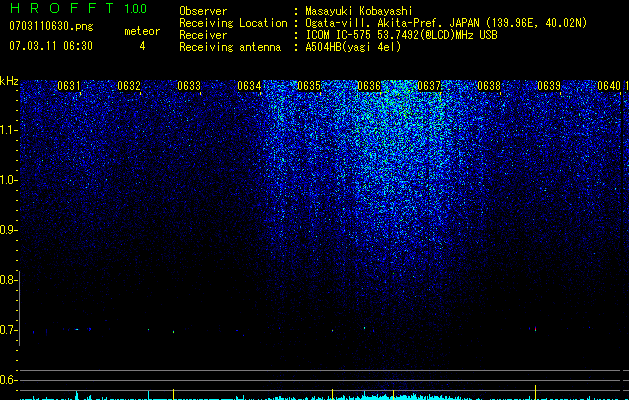
Task: Click the ICOM IC-575 receiver text
Action: (401, 35)
